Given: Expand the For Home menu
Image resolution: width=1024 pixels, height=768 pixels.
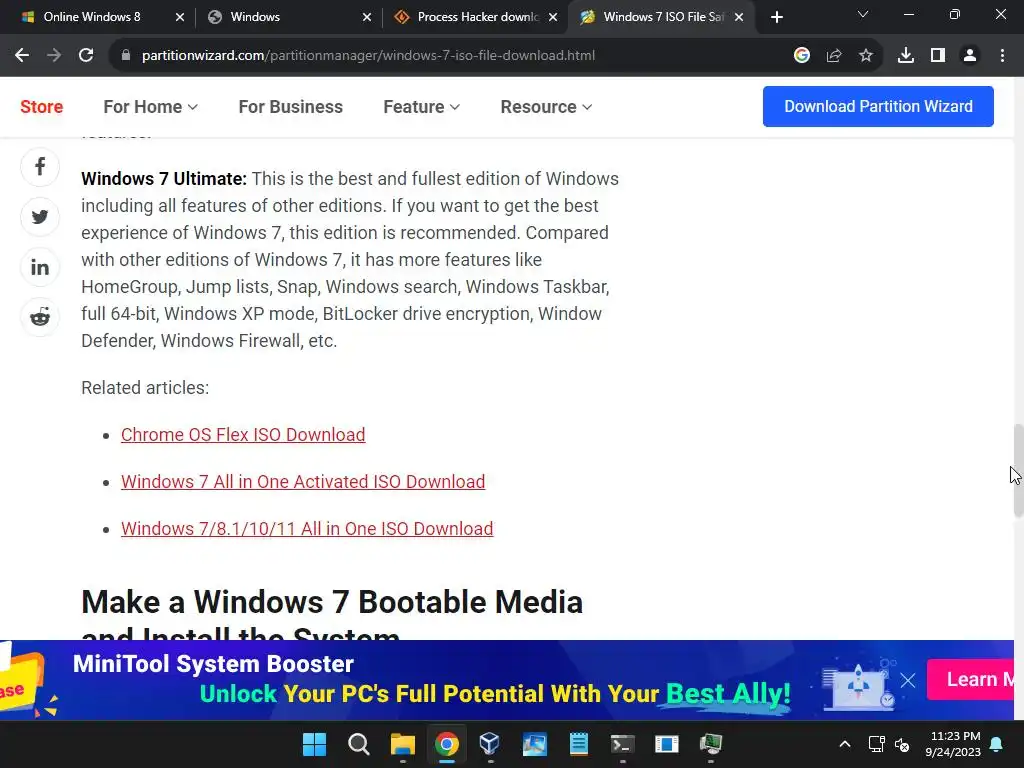Looking at the screenshot, I should [150, 106].
